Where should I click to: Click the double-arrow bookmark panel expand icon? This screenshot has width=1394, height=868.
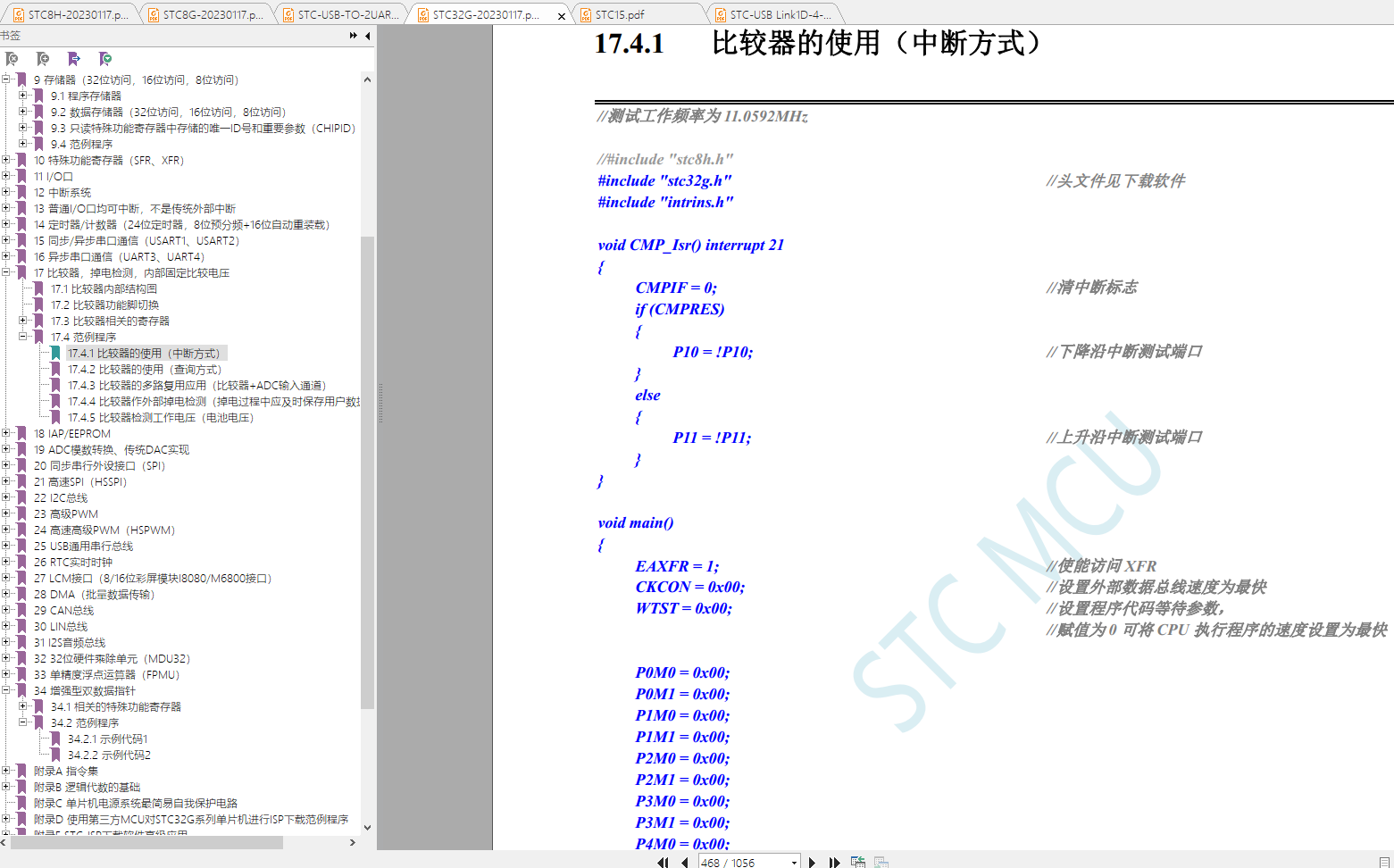(x=354, y=36)
